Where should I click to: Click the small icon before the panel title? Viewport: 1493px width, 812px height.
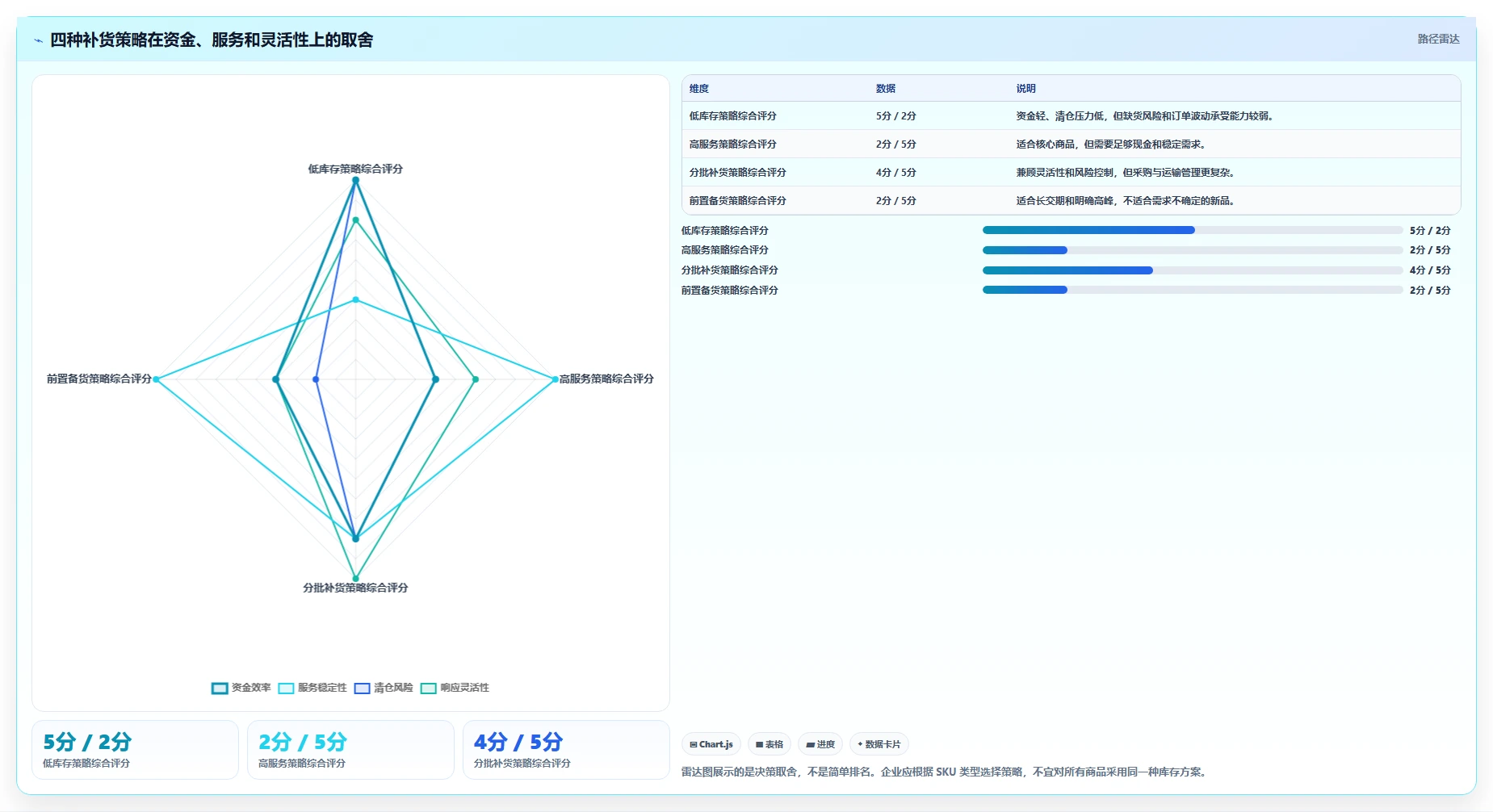click(38, 40)
